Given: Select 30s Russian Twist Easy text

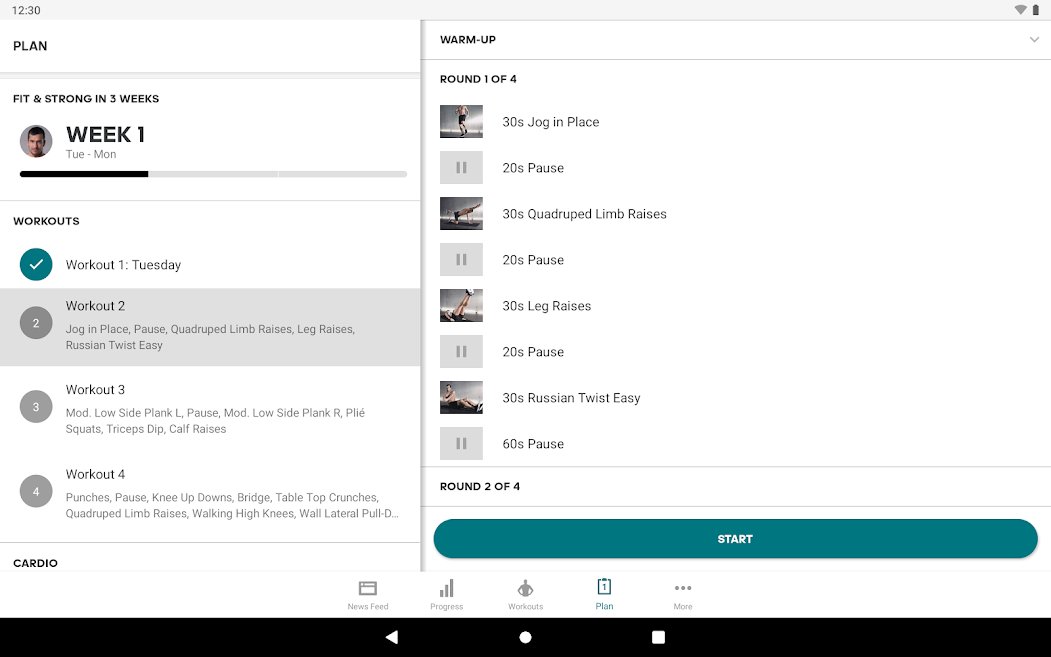Looking at the screenshot, I should [x=572, y=398].
